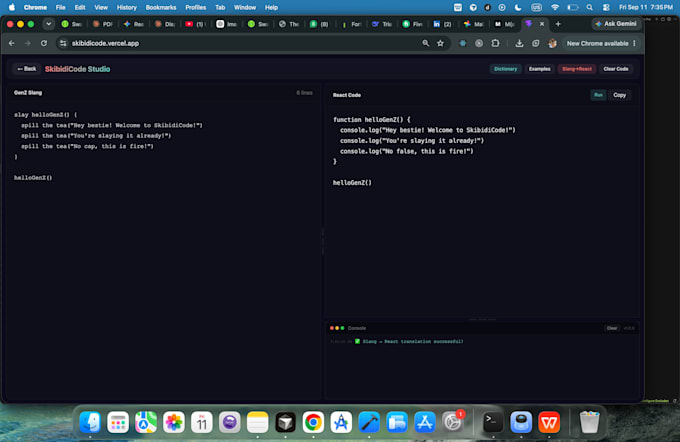
Task: Open Finder from the Dock
Action: point(90,422)
